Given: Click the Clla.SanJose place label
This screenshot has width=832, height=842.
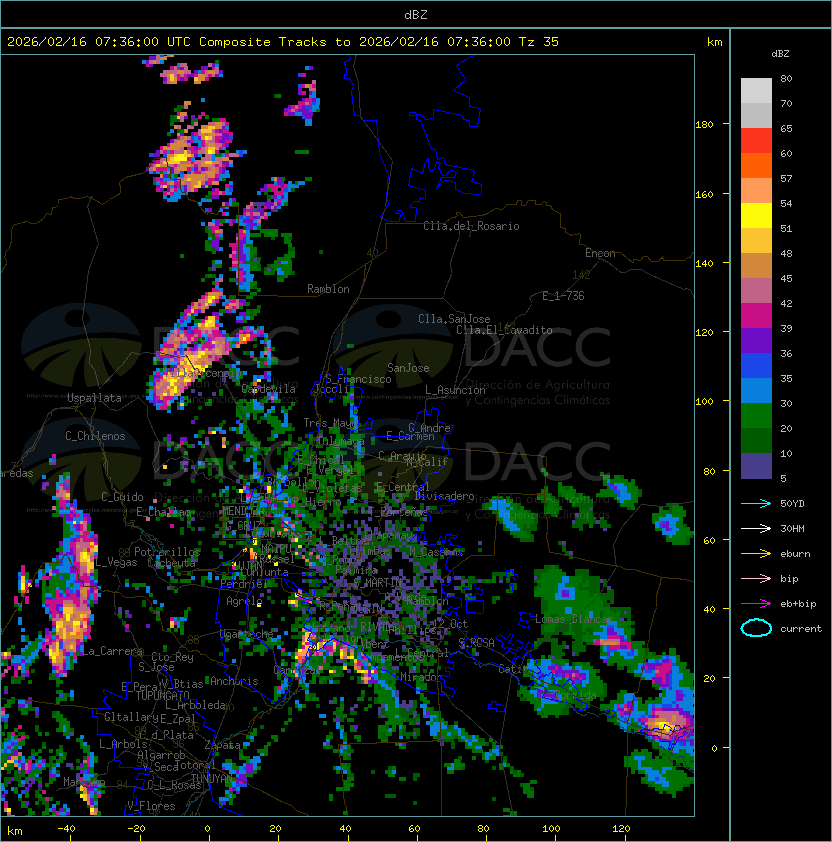Looking at the screenshot, I should click(454, 319).
